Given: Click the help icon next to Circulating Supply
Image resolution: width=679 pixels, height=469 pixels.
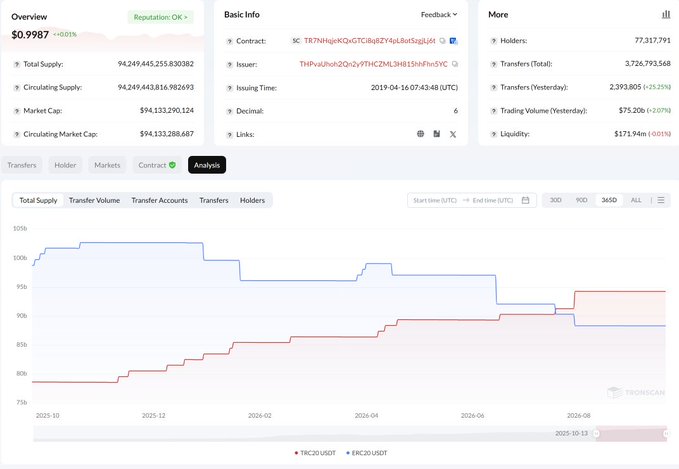Looking at the screenshot, I should [x=16, y=88].
